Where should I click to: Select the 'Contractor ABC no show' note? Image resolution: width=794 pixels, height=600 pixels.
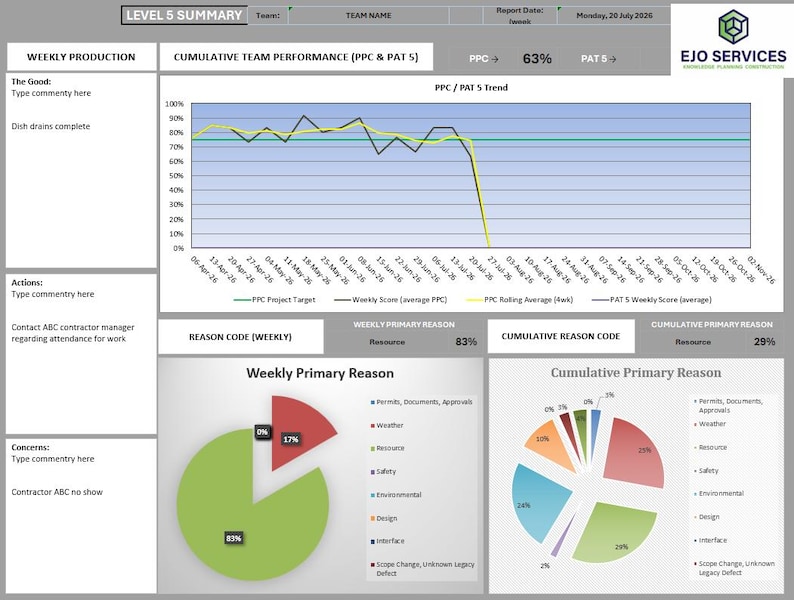[57, 492]
